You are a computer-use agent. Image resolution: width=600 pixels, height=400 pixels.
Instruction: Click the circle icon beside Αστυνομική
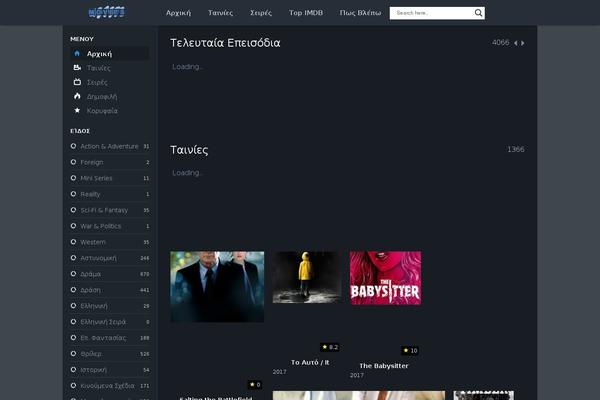(x=73, y=258)
